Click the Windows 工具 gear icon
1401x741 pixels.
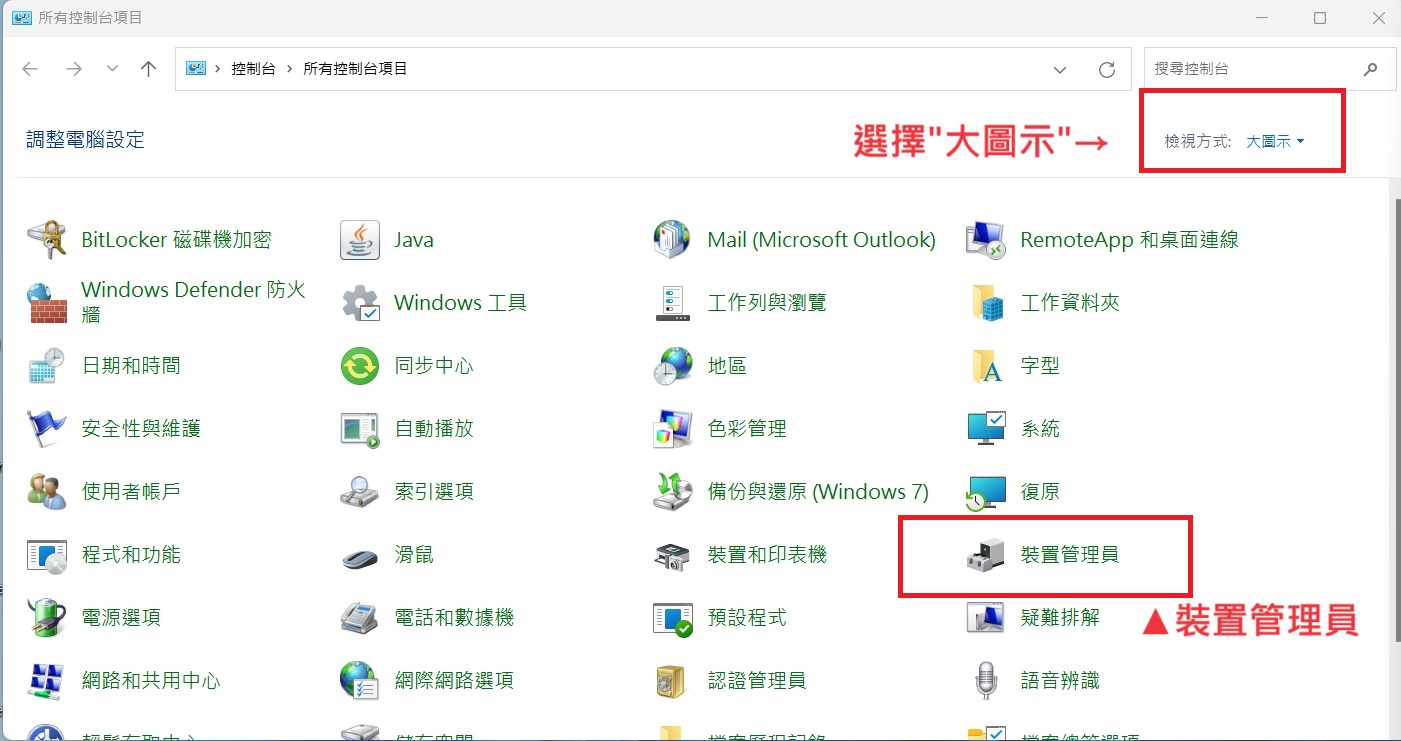point(360,302)
